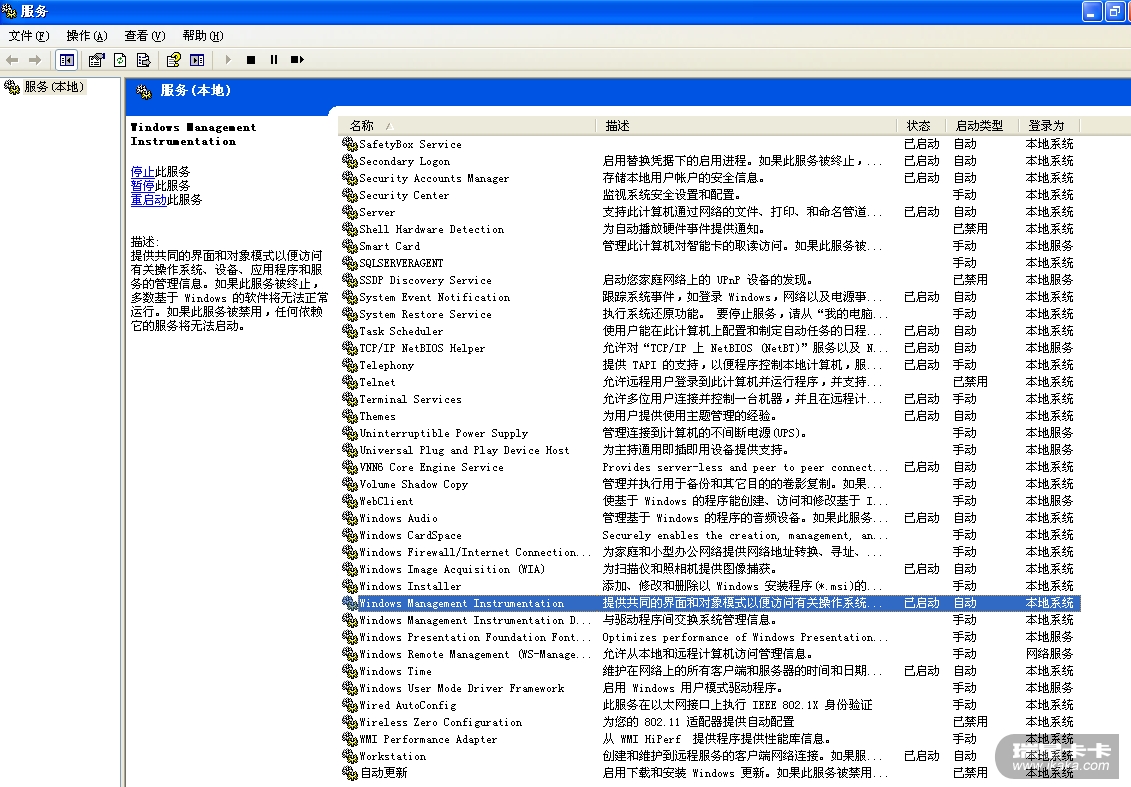Click the 停止 service link
Screen dimensions: 1131x787
(x=142, y=172)
